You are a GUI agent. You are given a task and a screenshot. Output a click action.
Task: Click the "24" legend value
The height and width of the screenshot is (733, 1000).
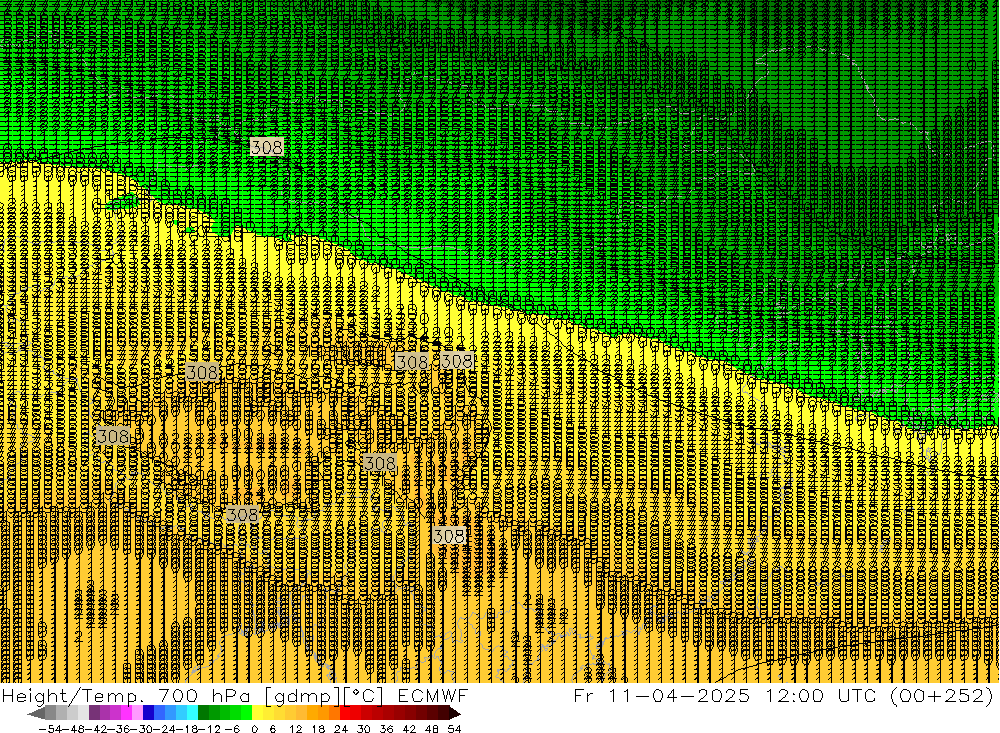coord(341,729)
